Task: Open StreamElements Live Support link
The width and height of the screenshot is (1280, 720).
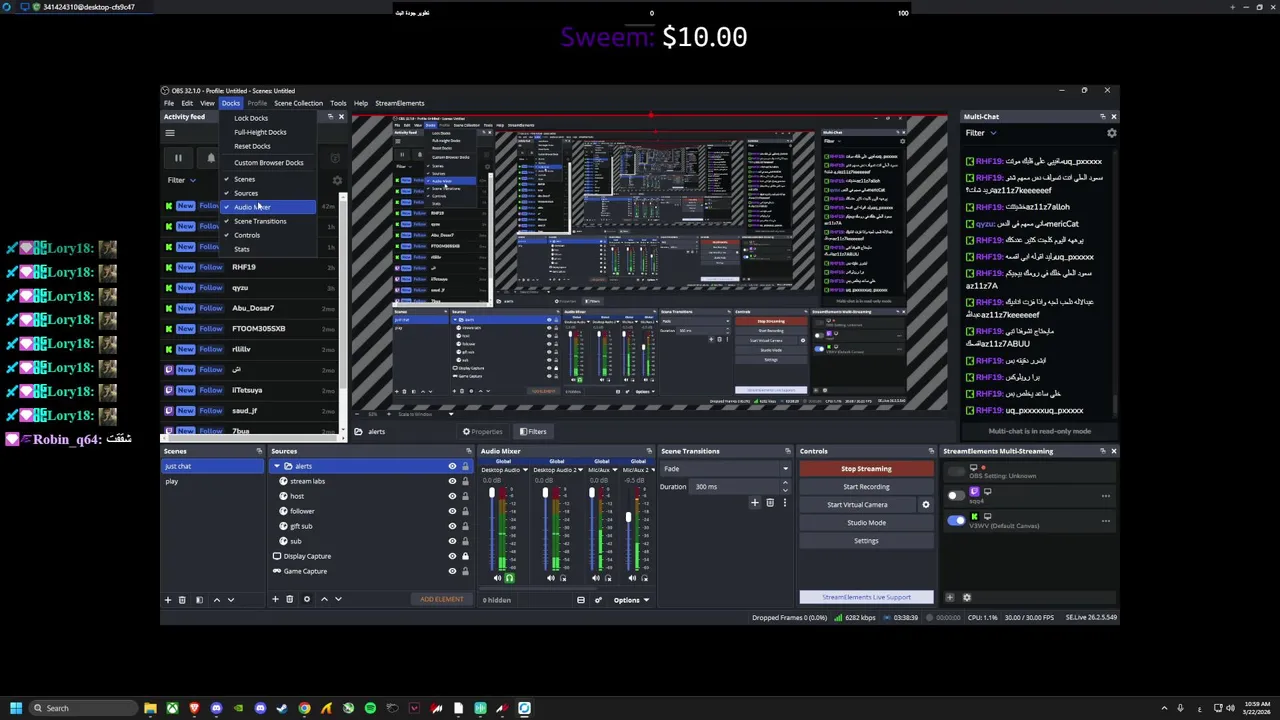Action: point(866,597)
